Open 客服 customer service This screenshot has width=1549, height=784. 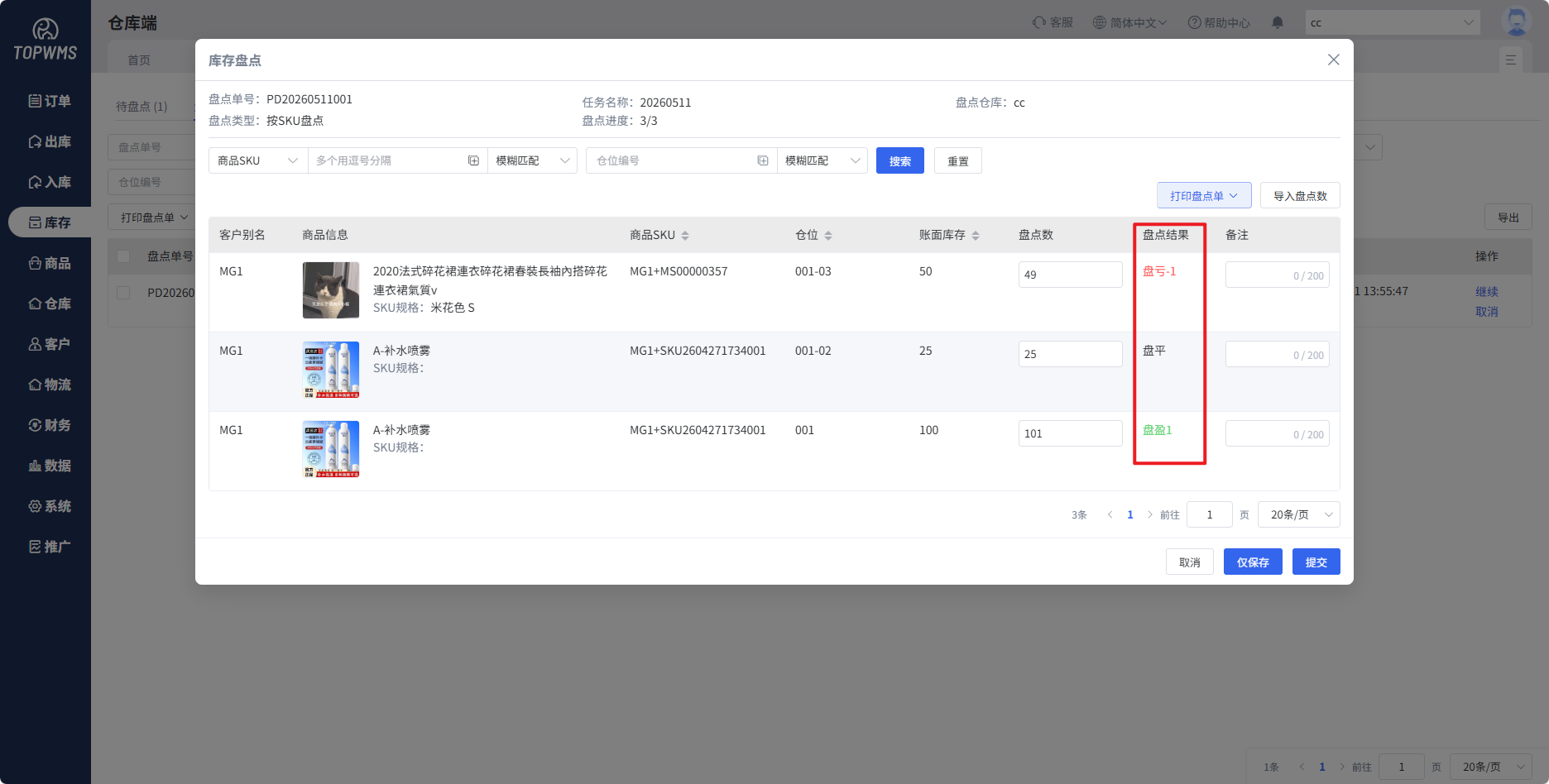click(x=1053, y=23)
